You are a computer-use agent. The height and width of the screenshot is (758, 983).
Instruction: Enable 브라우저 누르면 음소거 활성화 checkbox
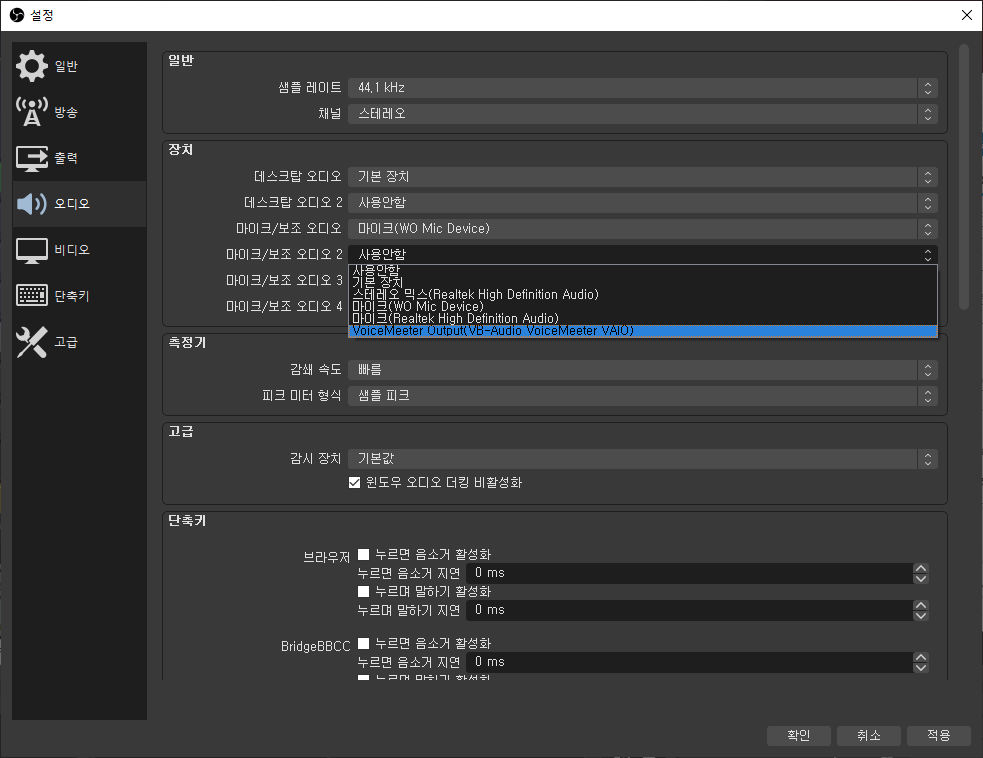point(364,554)
